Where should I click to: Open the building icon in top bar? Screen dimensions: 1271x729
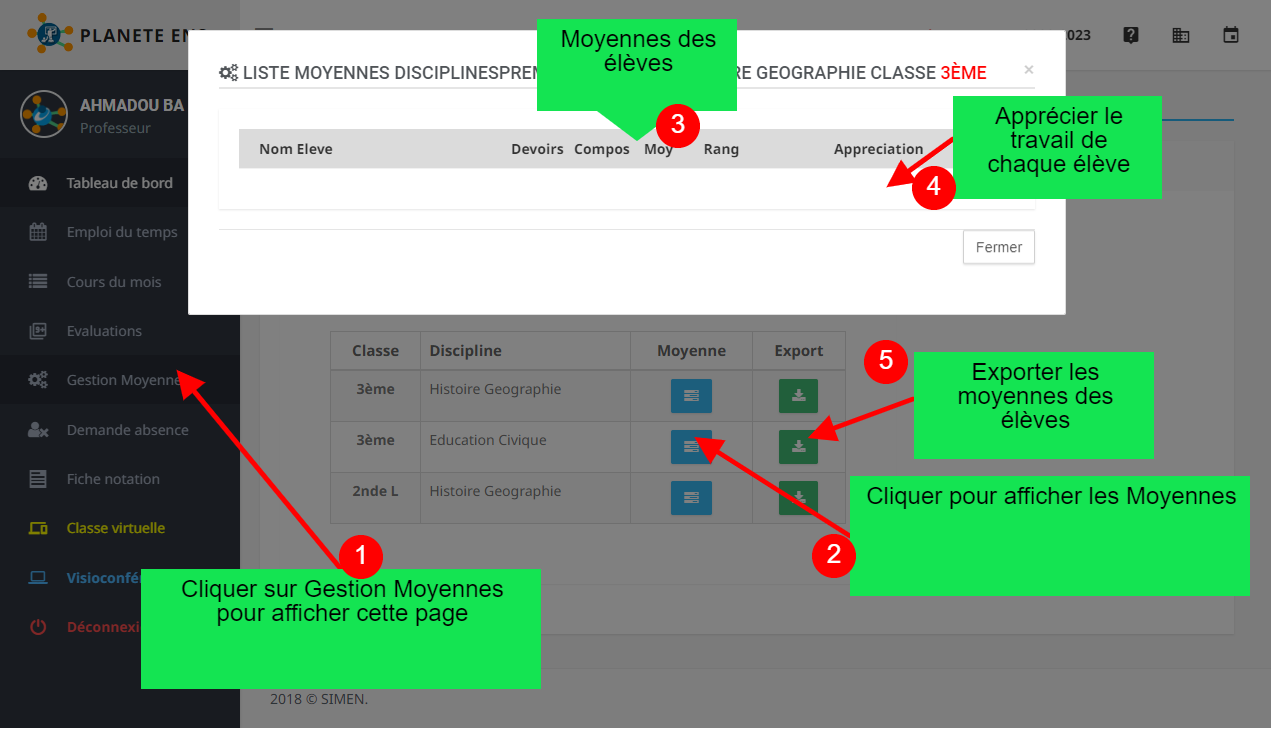tap(1181, 35)
